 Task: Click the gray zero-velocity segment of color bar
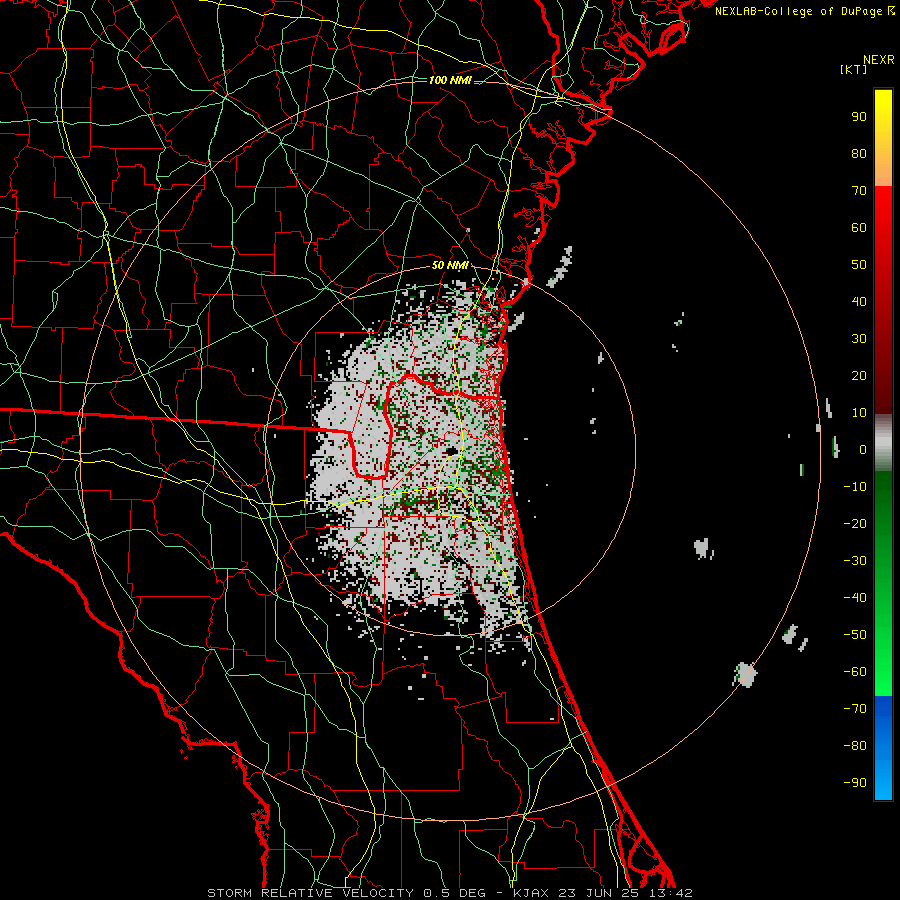(883, 443)
